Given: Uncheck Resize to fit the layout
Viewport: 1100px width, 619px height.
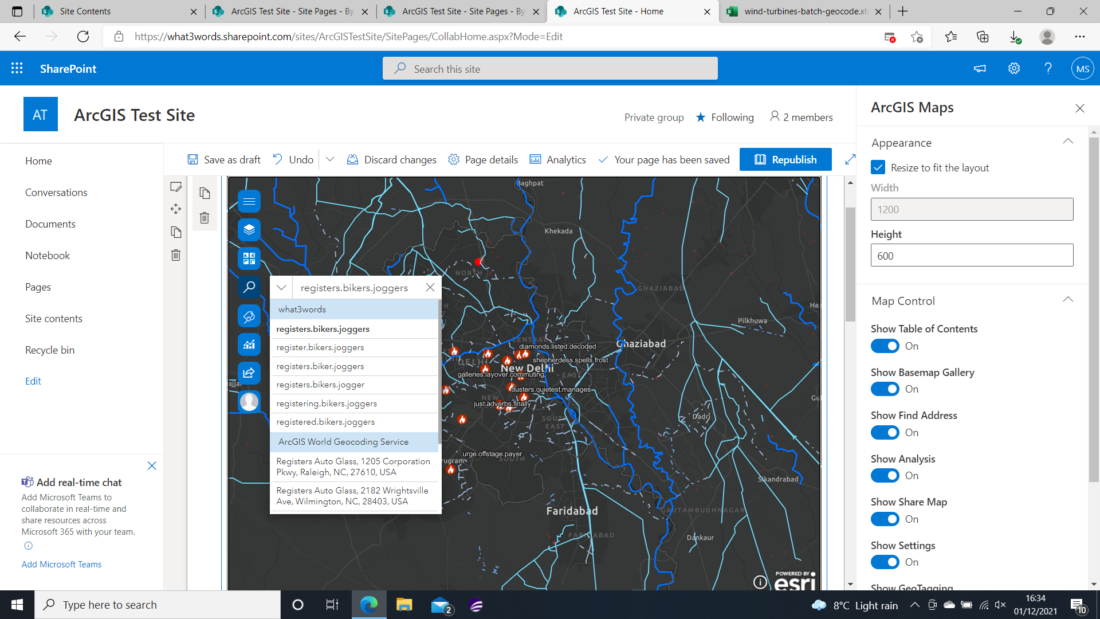Looking at the screenshot, I should coord(878,168).
